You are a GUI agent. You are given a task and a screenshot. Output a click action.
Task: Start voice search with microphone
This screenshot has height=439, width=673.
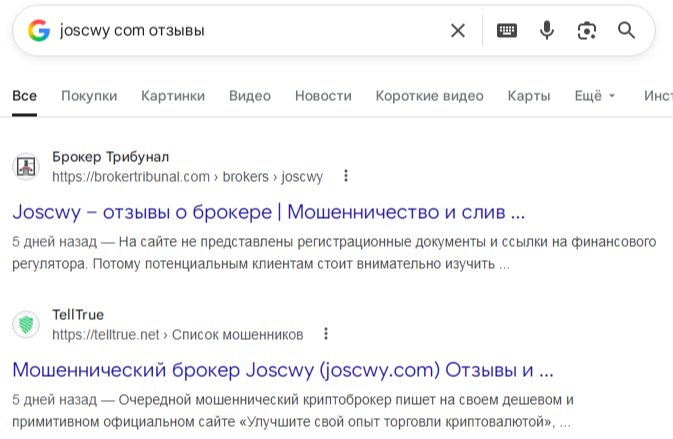pyautogui.click(x=547, y=31)
